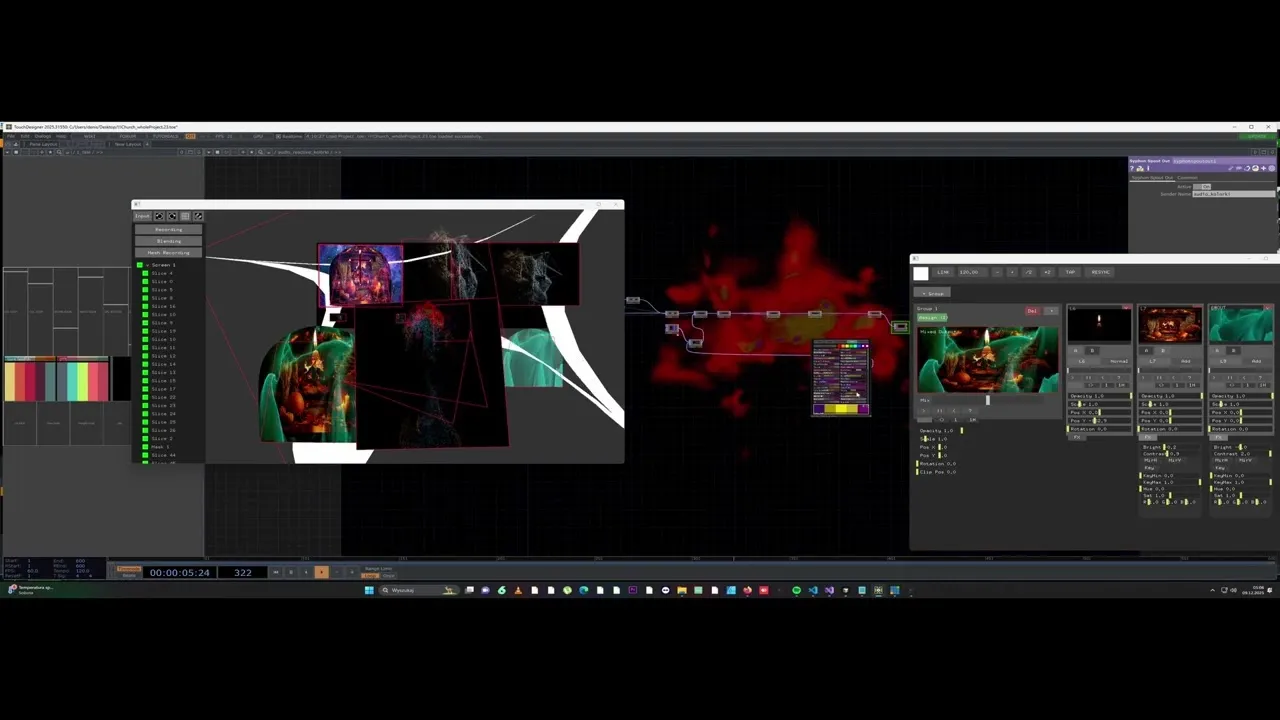
Task: Click the + Group button
Action: click(x=933, y=294)
